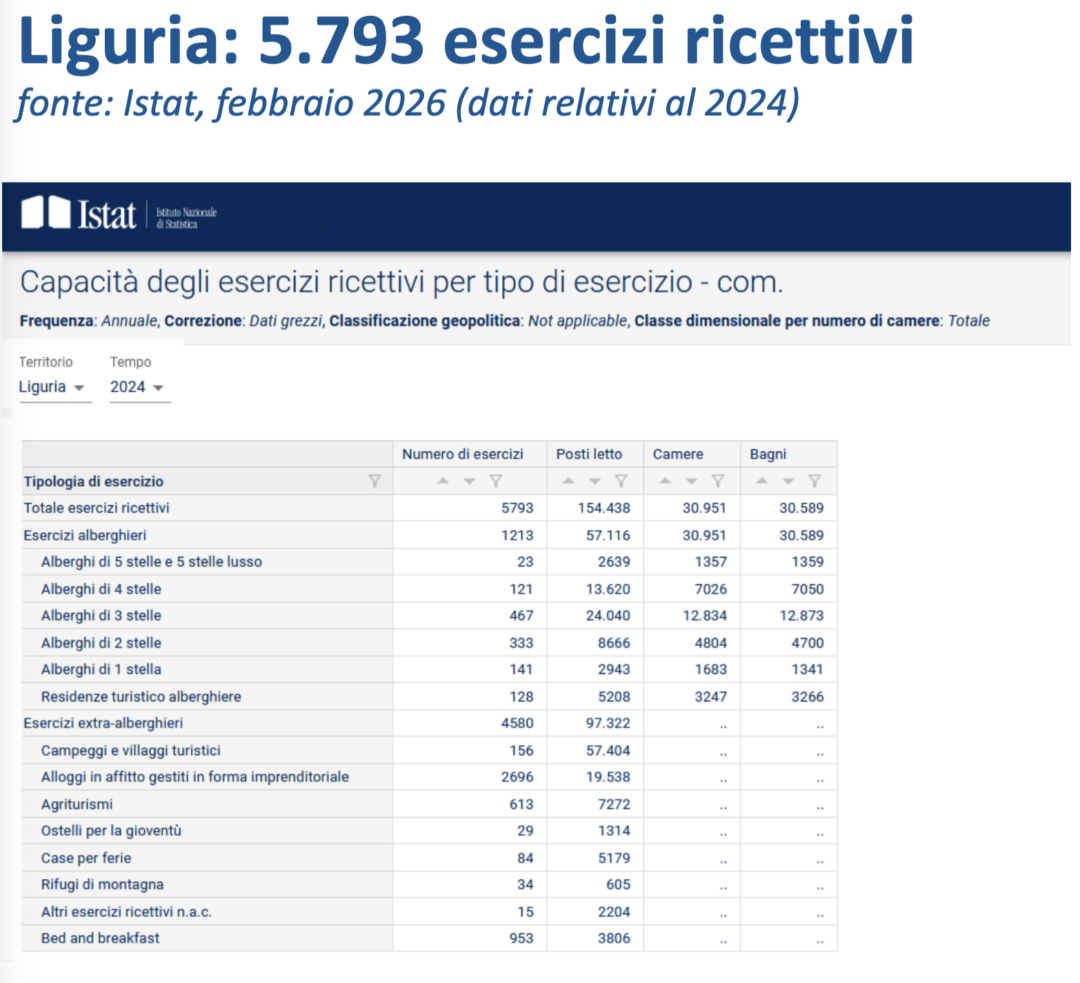Open filter for Posti letto column

621,481
